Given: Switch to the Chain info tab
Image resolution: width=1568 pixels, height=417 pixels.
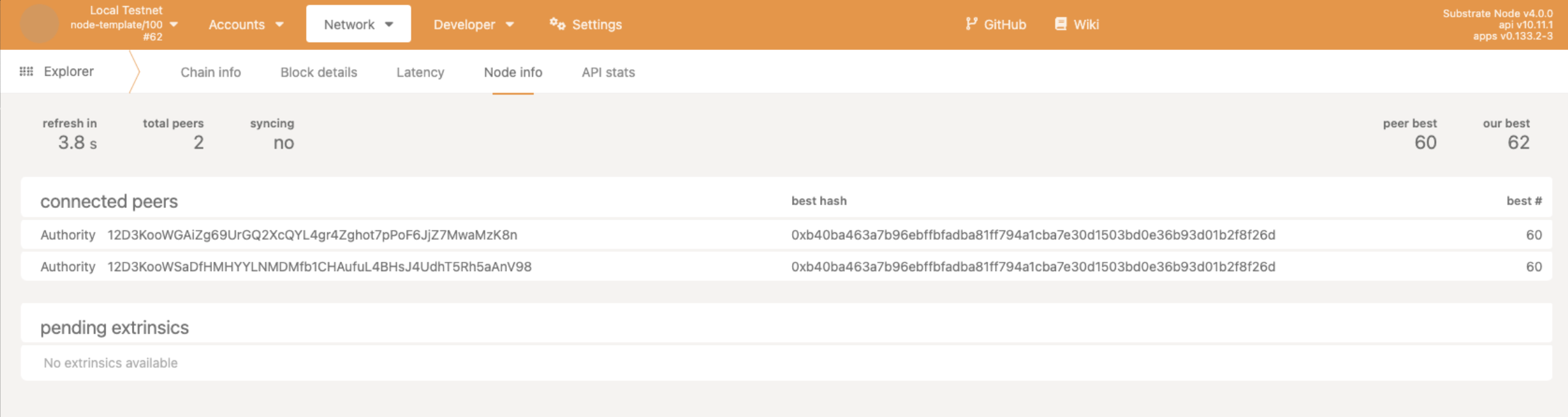Looking at the screenshot, I should coord(211,72).
